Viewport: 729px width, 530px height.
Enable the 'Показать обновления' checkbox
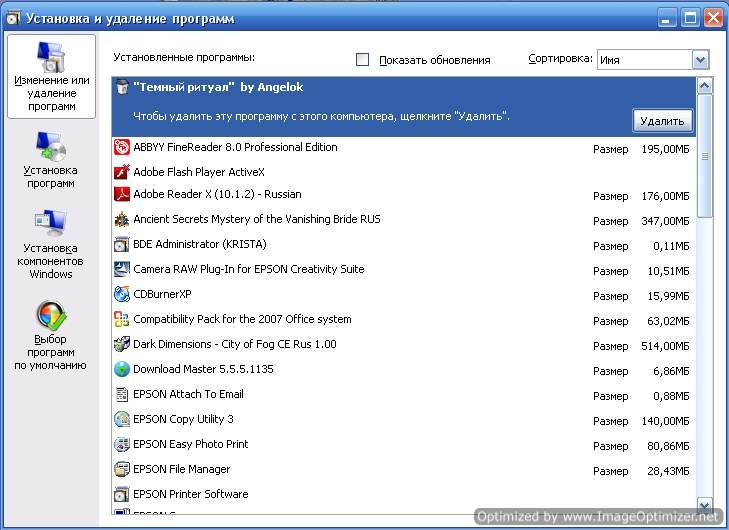[362, 60]
